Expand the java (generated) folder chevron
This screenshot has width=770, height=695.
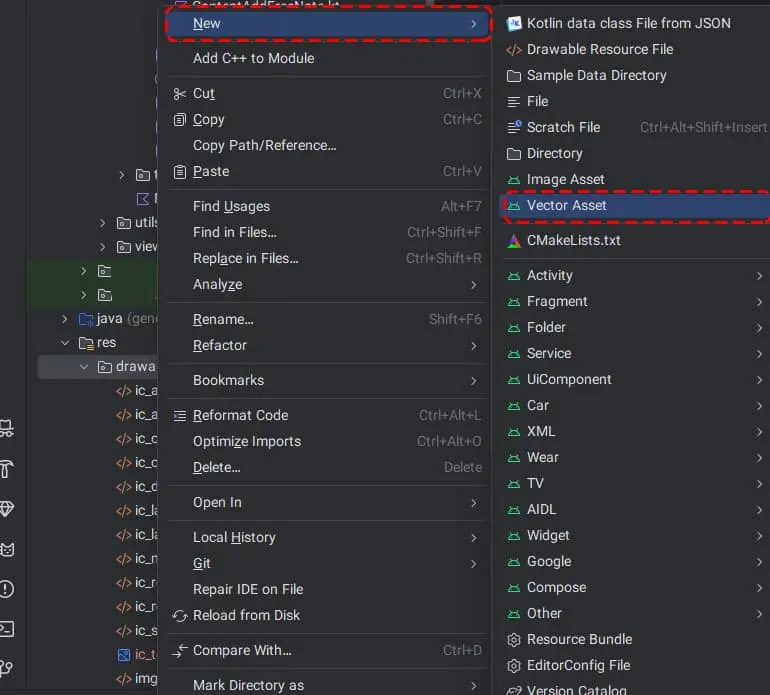[x=66, y=319]
